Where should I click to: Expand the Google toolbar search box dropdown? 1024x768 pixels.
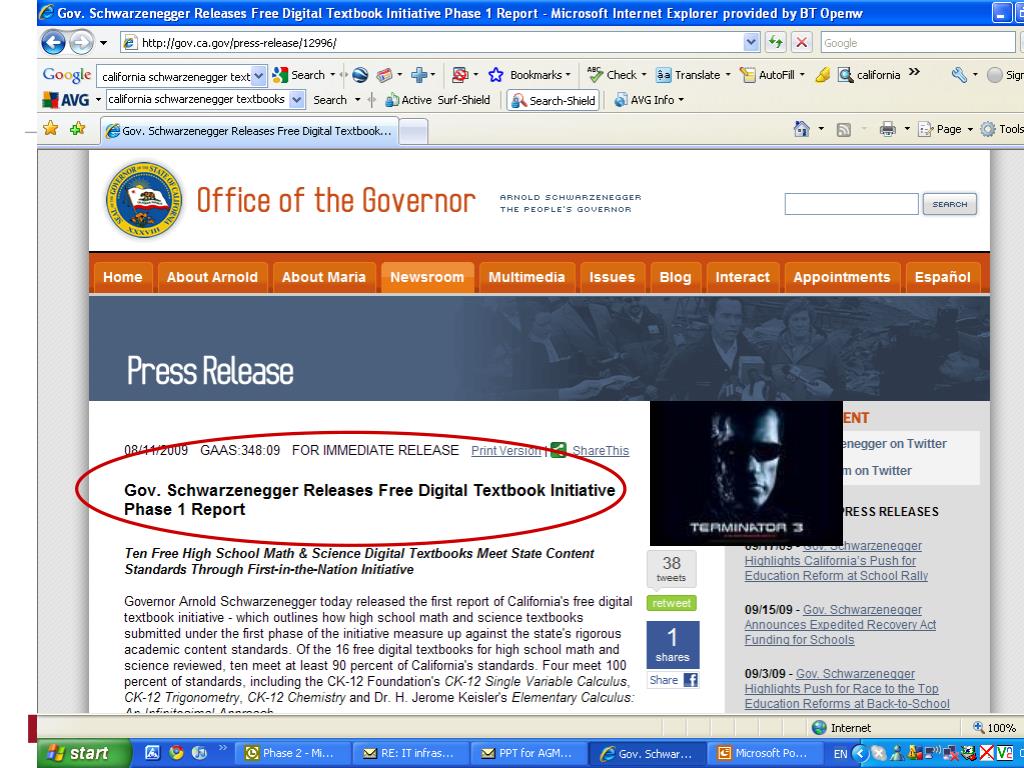pos(259,76)
